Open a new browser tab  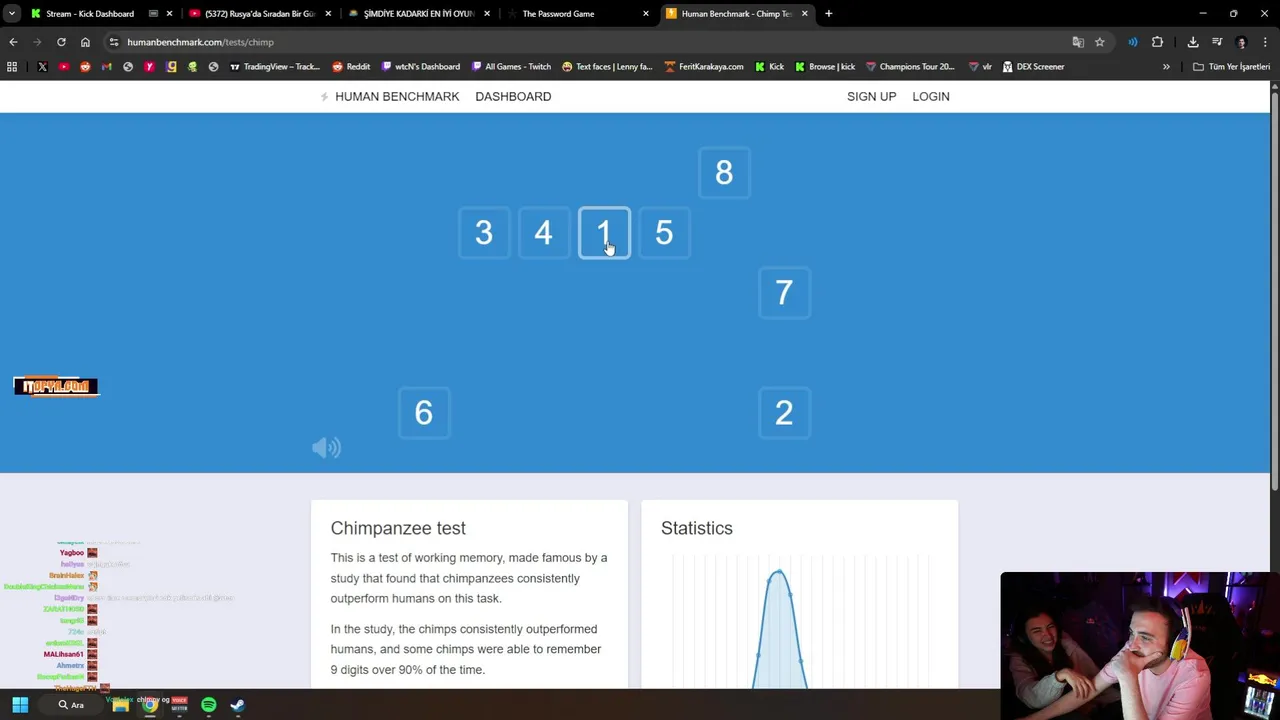[x=828, y=14]
